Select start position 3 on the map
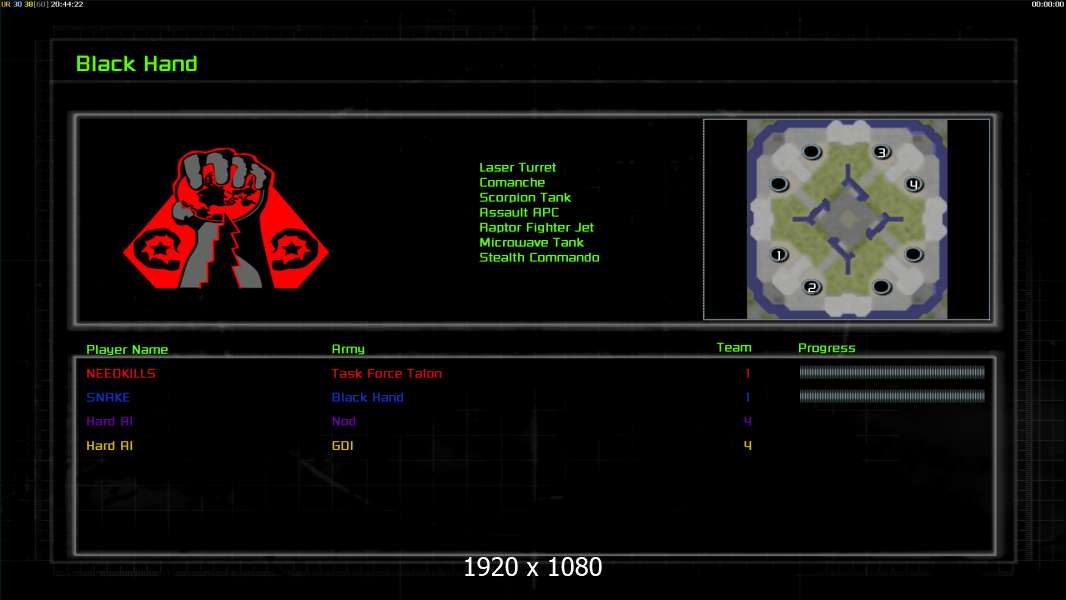 click(882, 152)
